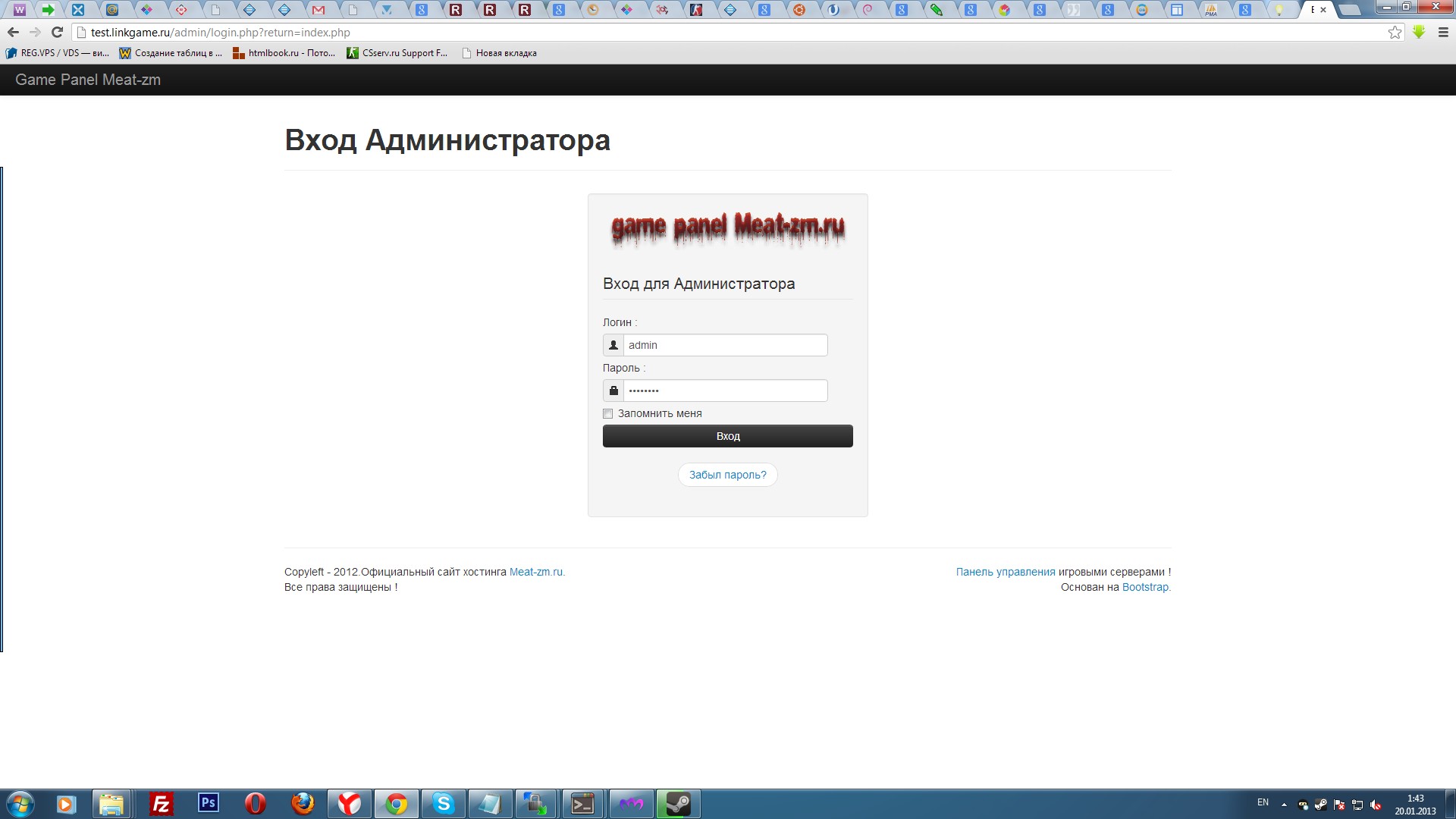Switch to the Gmail tab
The image size is (1456, 819).
tap(318, 10)
